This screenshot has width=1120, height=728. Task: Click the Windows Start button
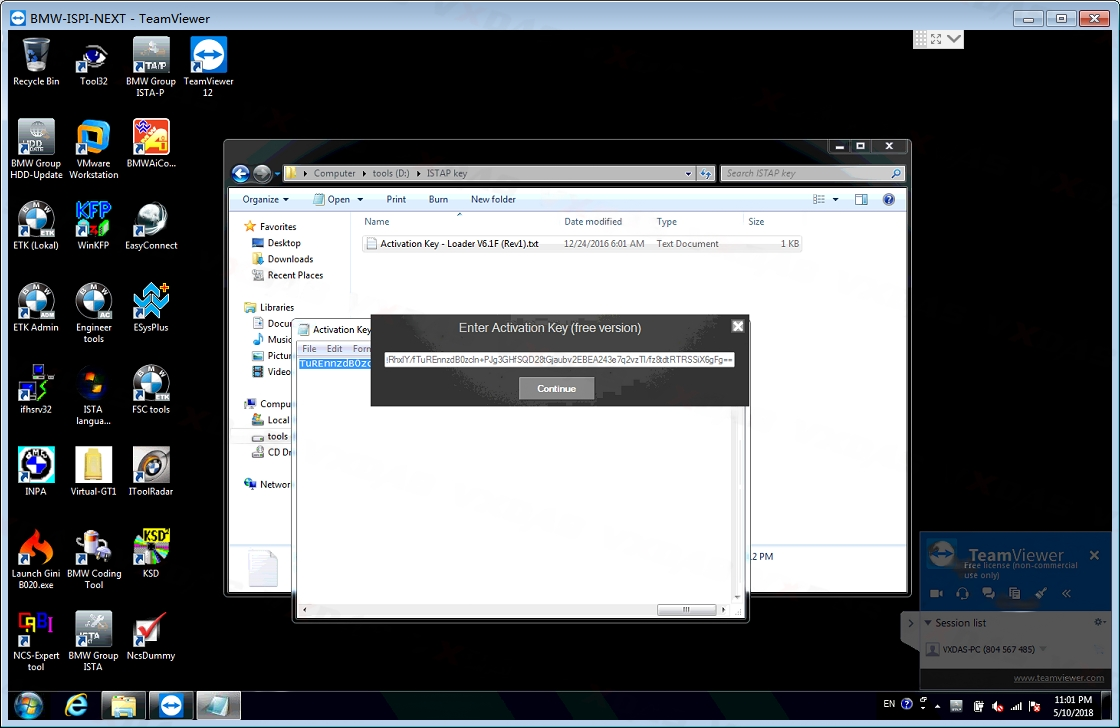click(x=28, y=706)
